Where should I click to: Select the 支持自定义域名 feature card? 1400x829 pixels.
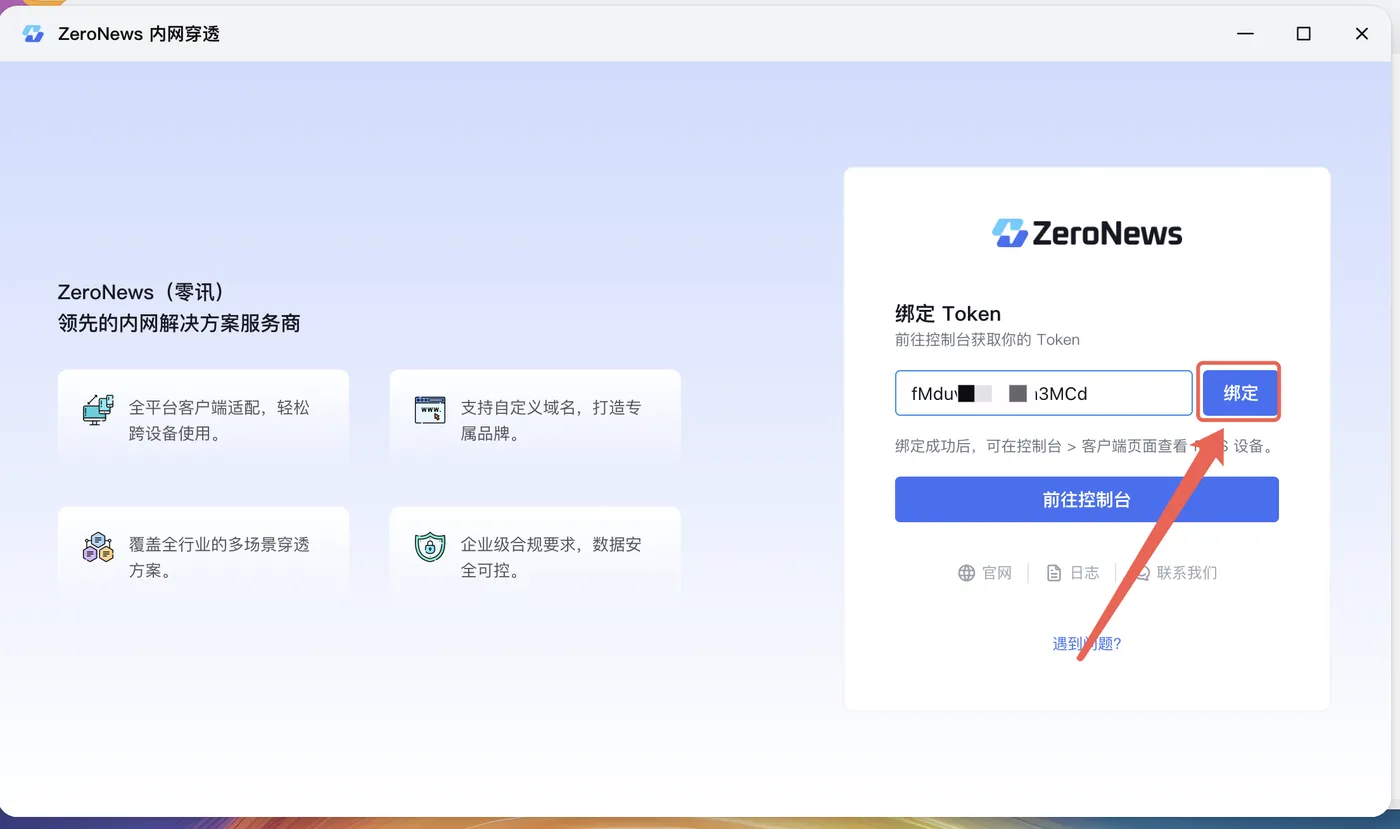click(535, 415)
